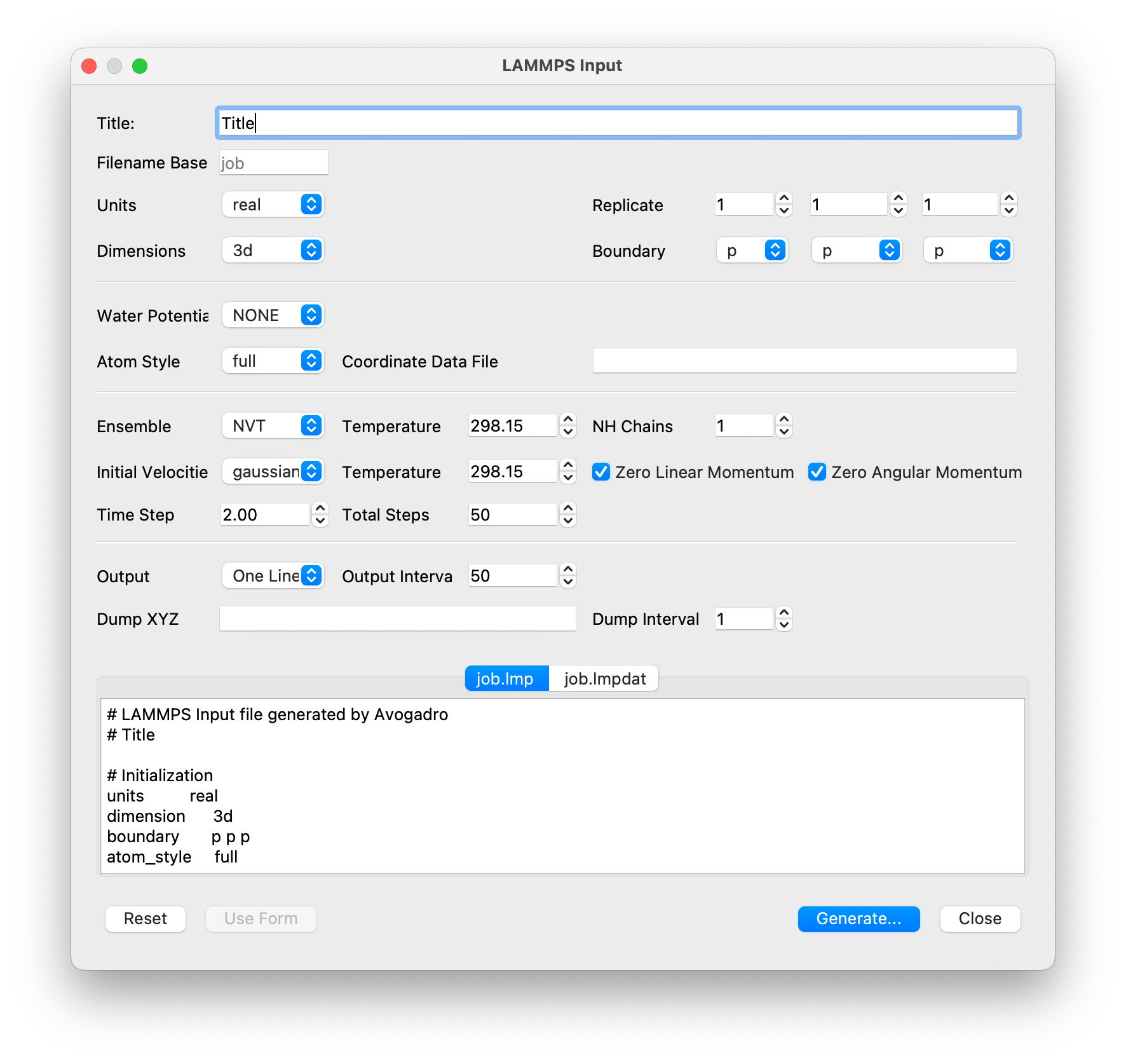The image size is (1126, 1064).
Task: Click the green window zoom button
Action: (140, 66)
